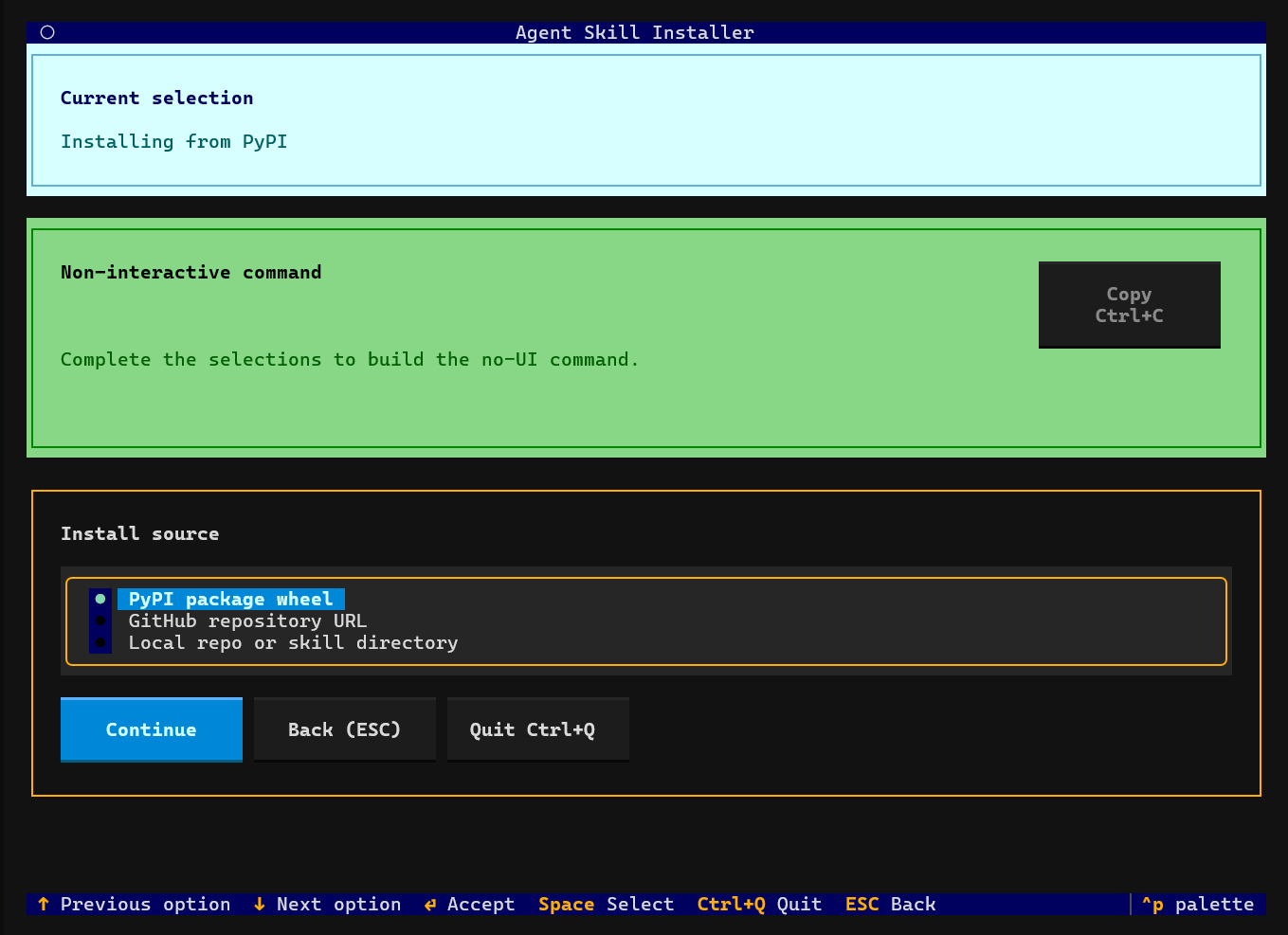The height and width of the screenshot is (935, 1288).
Task: Click the Continue button
Action: (x=152, y=729)
